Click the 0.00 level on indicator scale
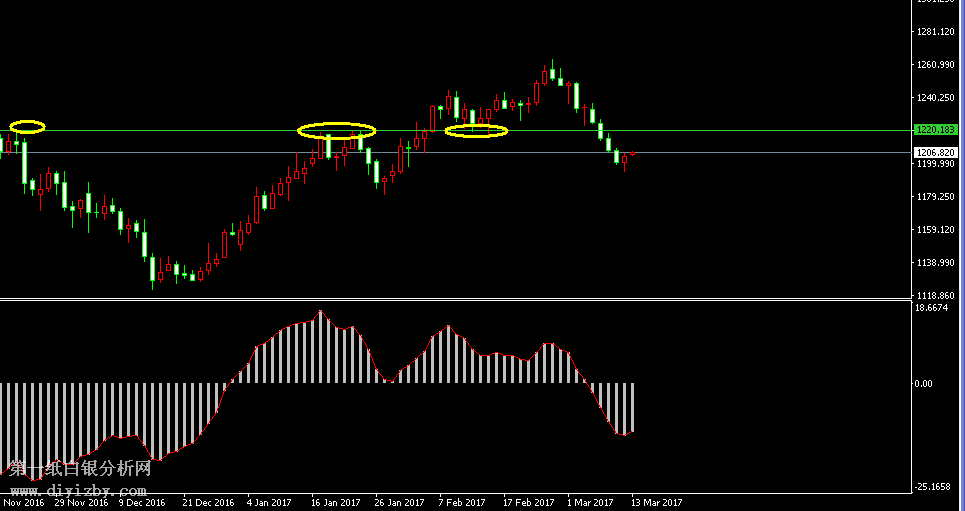 pos(923,383)
